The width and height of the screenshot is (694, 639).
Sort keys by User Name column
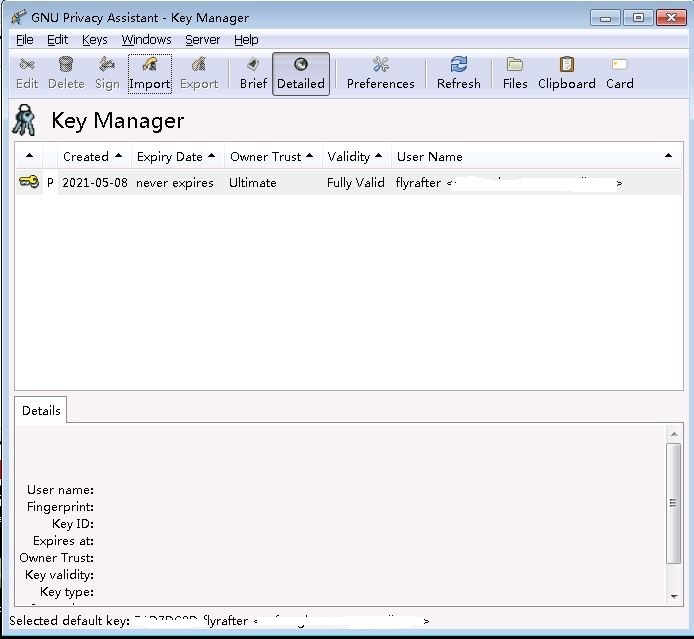536,156
